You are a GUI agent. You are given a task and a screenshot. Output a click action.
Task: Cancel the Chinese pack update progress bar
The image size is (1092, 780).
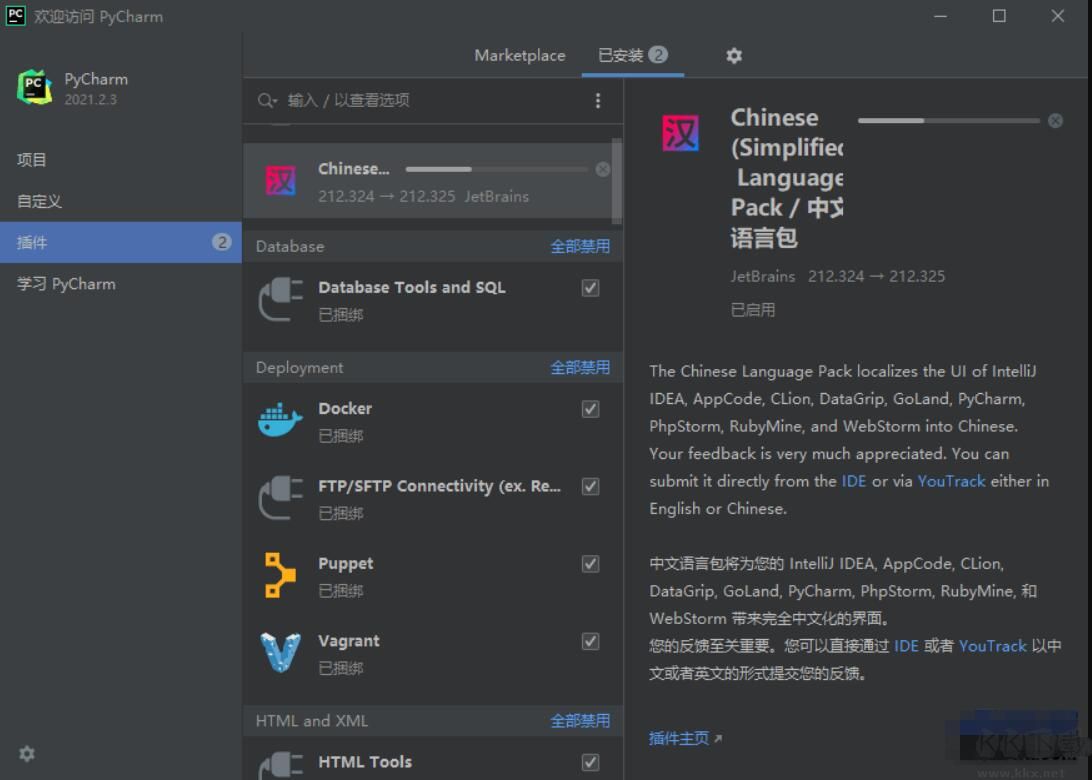1055,120
